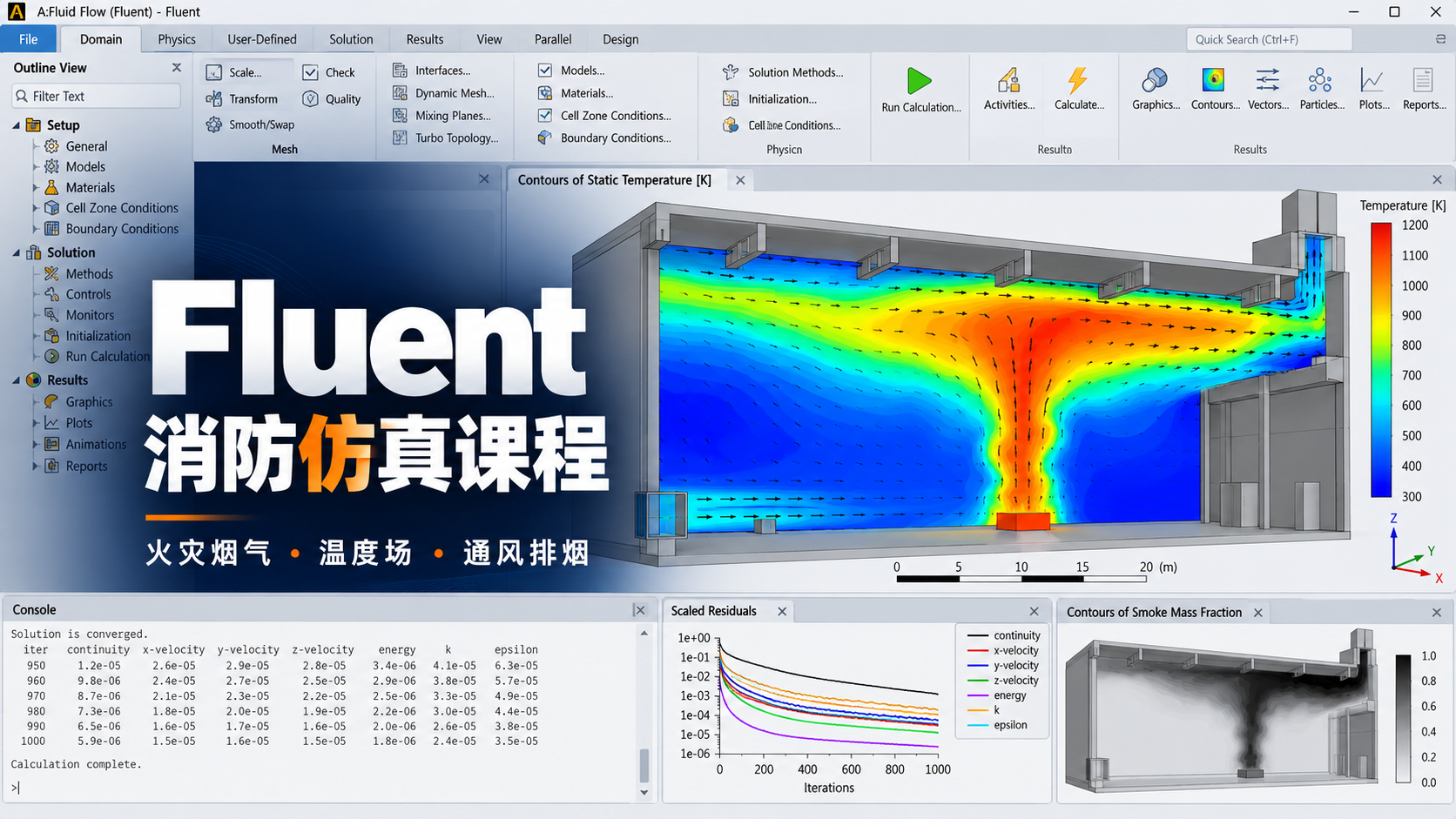1456x819 pixels.
Task: Collapse the Results tree node
Action: click(17, 380)
